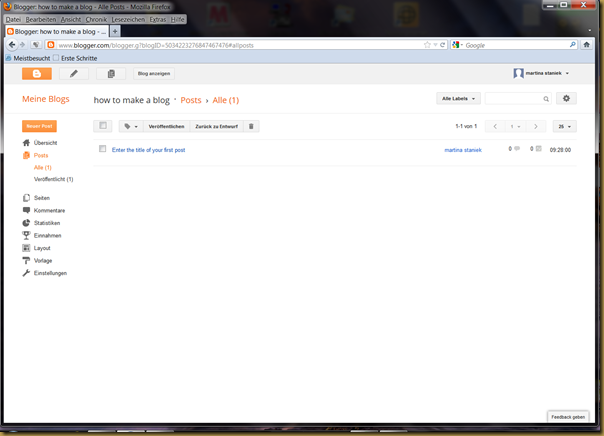The width and height of the screenshot is (604, 436).
Task: Click the Posts breadcrumb link
Action: point(191,100)
